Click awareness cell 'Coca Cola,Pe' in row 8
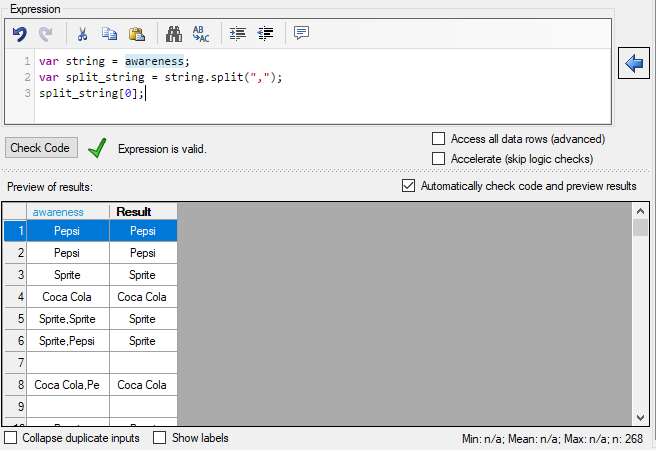The width and height of the screenshot is (656, 450). (x=68, y=385)
